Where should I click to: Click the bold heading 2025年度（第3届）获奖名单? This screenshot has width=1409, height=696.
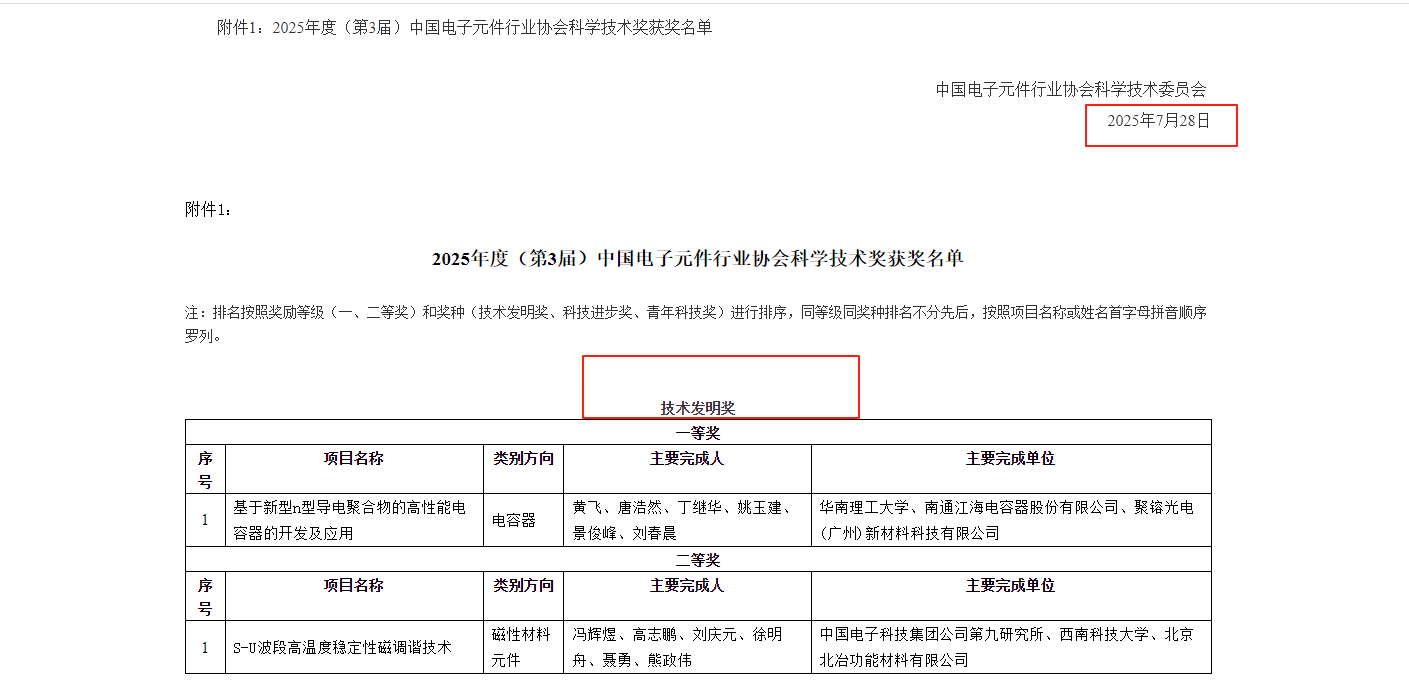tap(698, 259)
